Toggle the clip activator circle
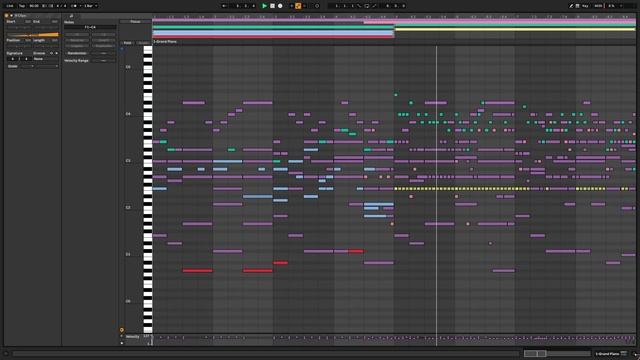This screenshot has height=360, width=640. tap(6, 16)
